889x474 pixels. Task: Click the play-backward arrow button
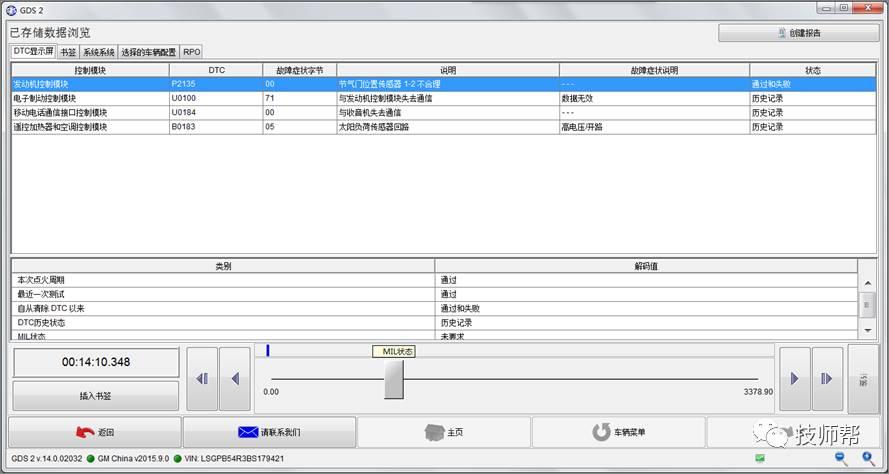(x=235, y=378)
